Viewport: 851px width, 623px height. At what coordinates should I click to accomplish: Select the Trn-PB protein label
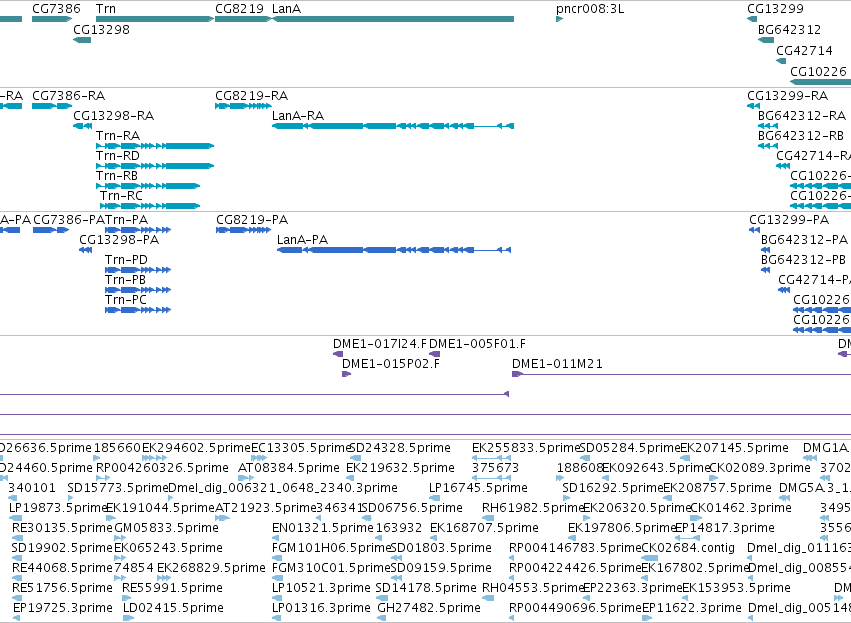coord(125,280)
